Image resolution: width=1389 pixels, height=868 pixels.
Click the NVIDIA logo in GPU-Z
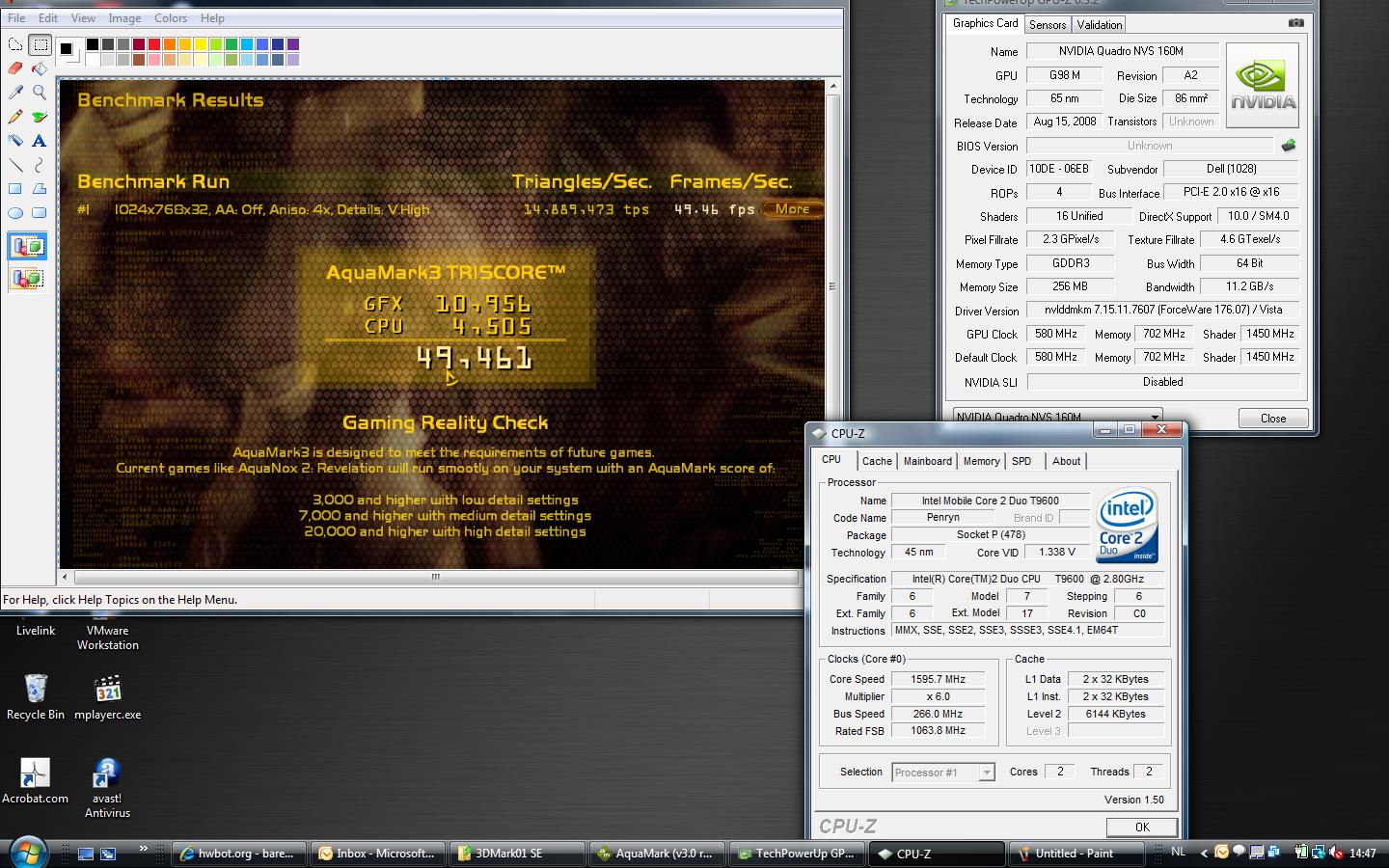tap(1263, 86)
